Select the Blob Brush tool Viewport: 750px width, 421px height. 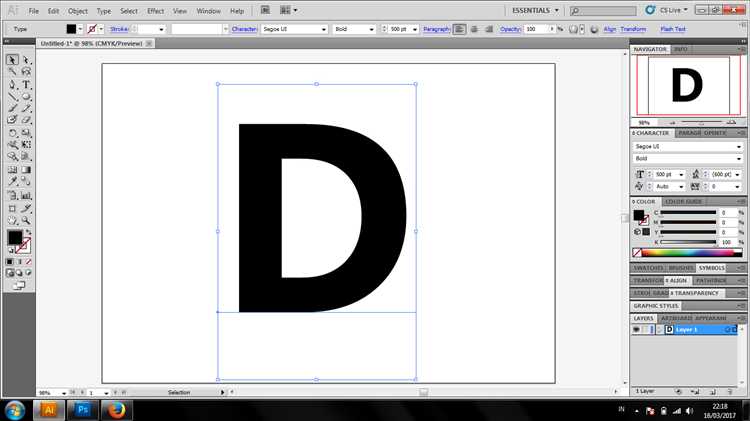(x=12, y=120)
